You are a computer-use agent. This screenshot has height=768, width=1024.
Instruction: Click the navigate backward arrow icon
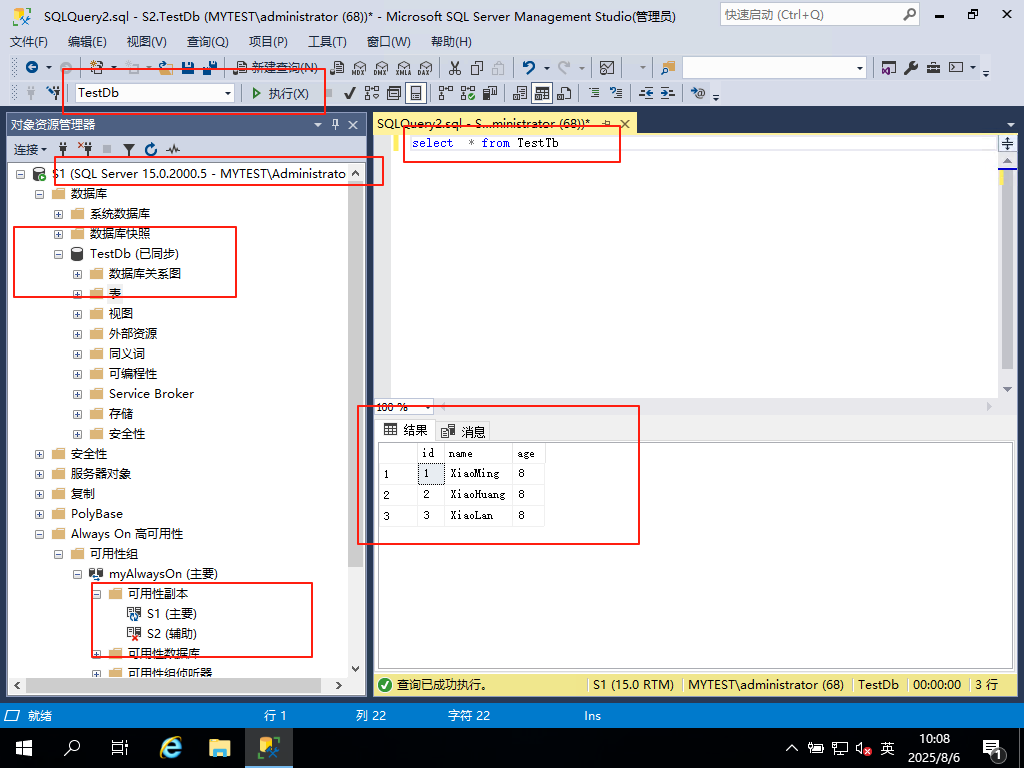tap(31, 67)
